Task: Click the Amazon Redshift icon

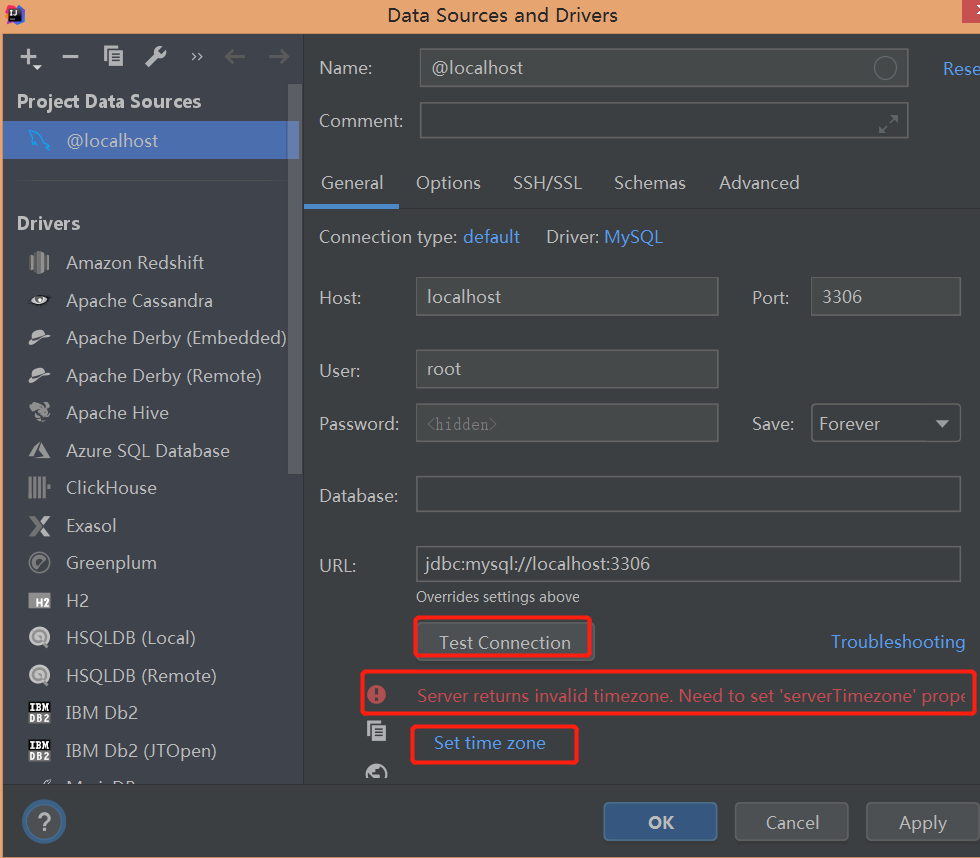Action: (x=39, y=262)
